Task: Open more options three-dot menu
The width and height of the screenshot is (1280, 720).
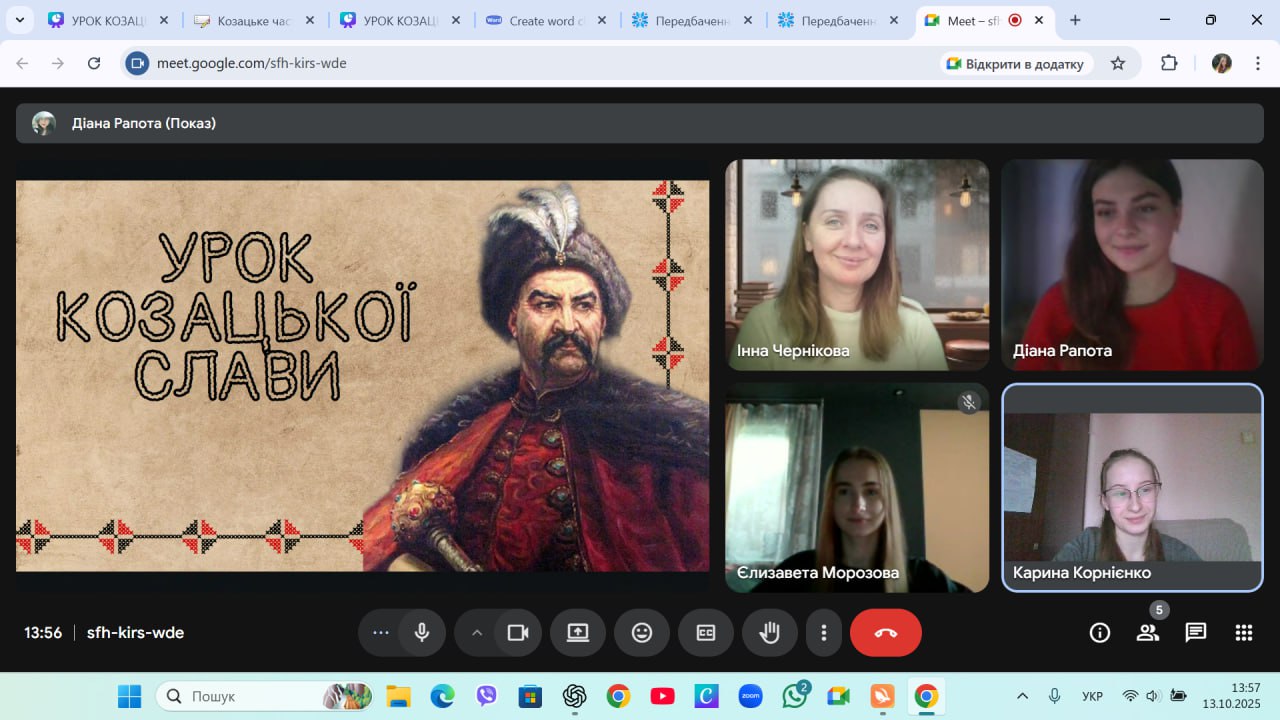Action: click(824, 632)
